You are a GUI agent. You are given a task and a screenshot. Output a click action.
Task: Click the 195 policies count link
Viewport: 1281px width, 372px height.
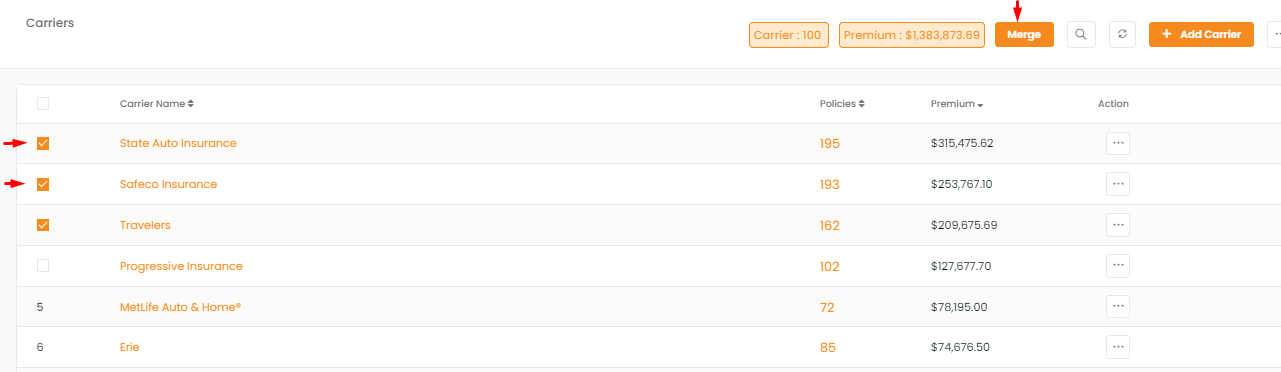[830, 144]
